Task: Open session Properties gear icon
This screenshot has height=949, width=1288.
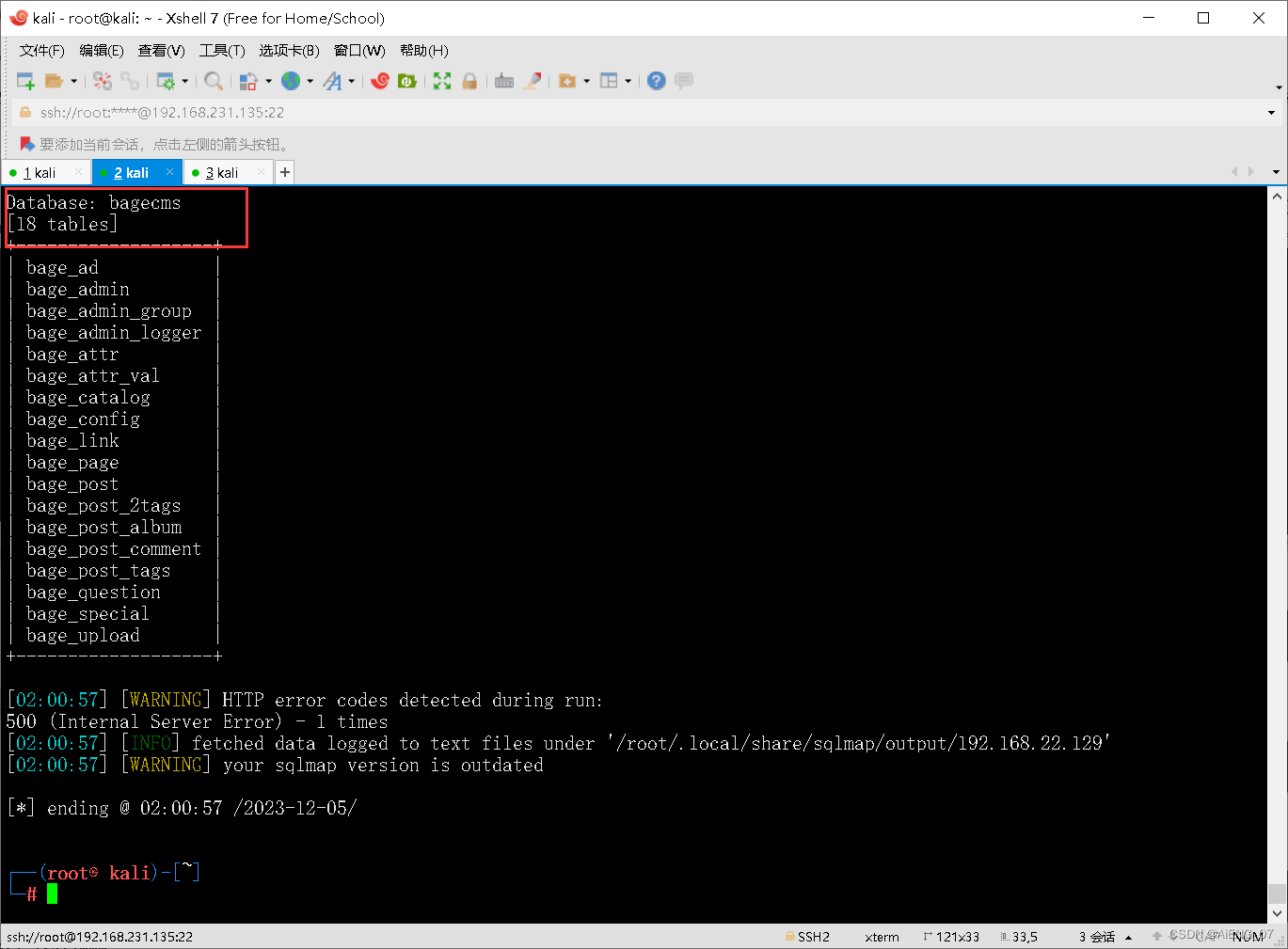Action: [166, 81]
